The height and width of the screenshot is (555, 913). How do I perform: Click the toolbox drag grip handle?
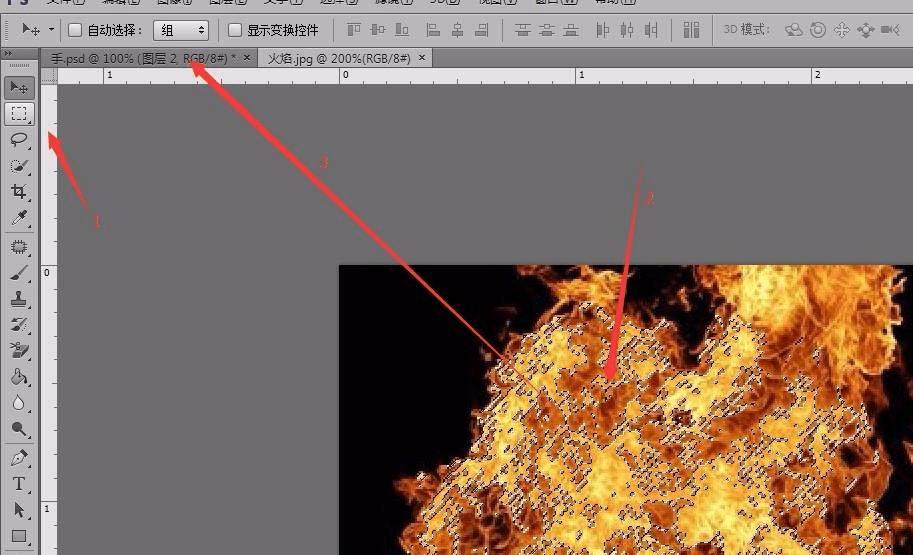point(19,65)
